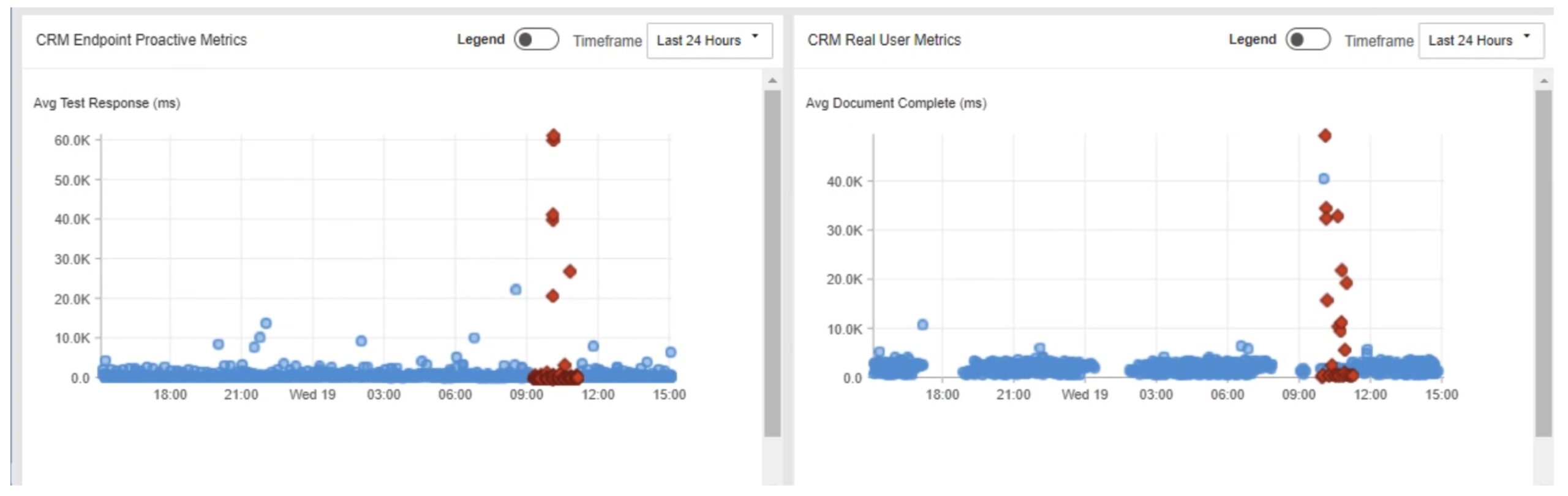
Task: Select blue 40K point in Avg Document Complete chart
Action: (1324, 179)
